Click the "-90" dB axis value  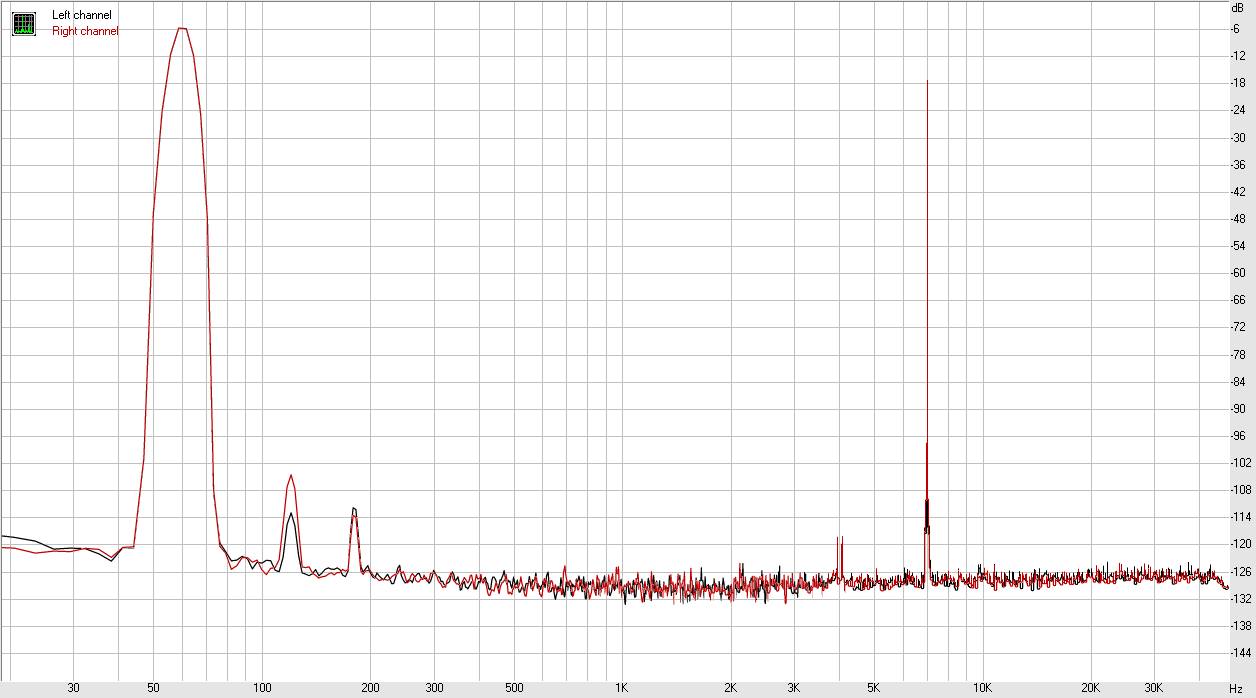point(1238,409)
